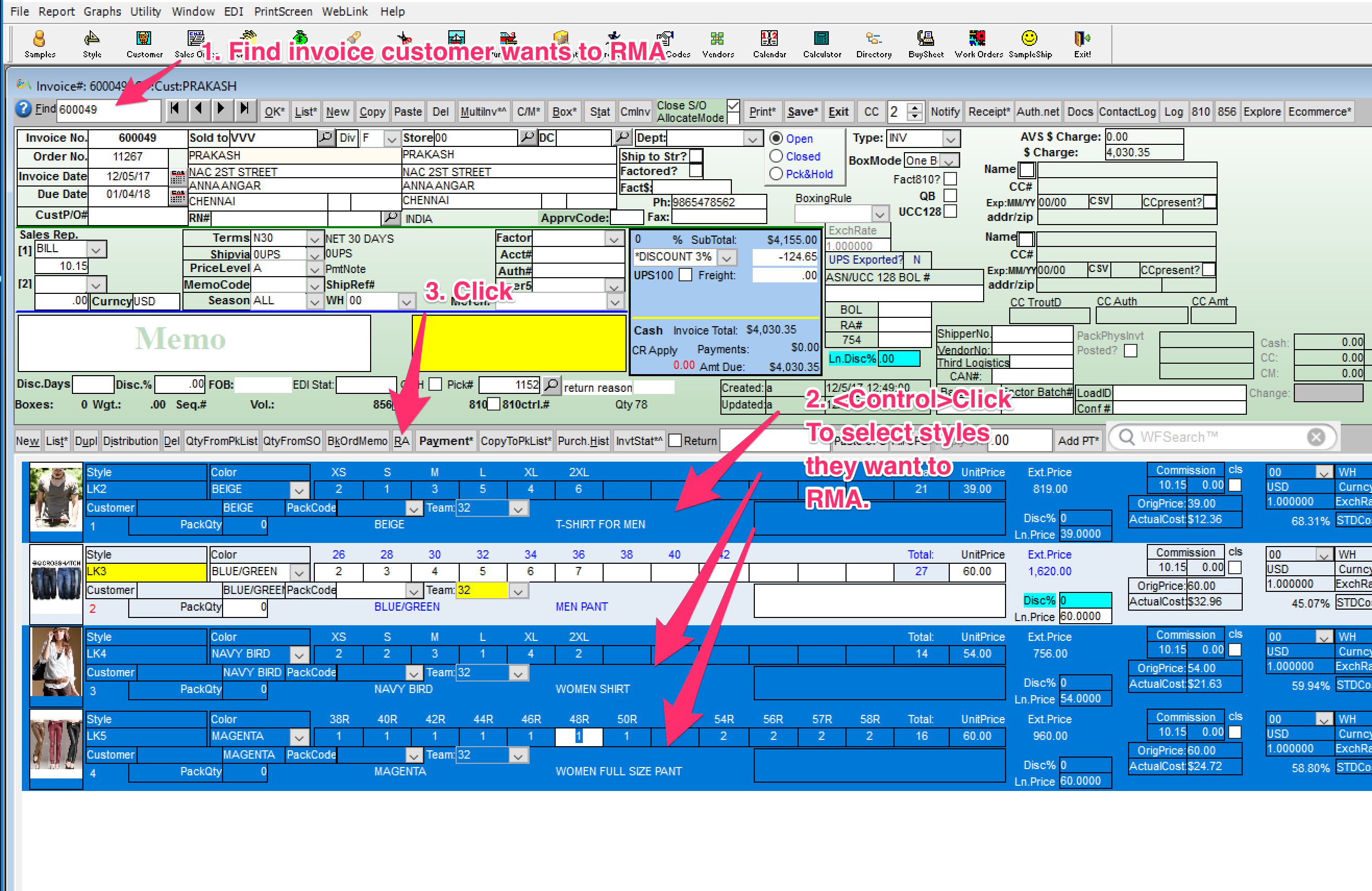Open the Utility menu
Image resolution: width=1372 pixels, height=891 pixels.
(x=145, y=11)
